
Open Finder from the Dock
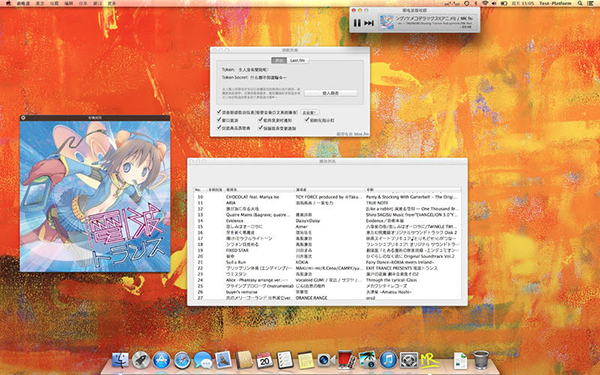120,360
